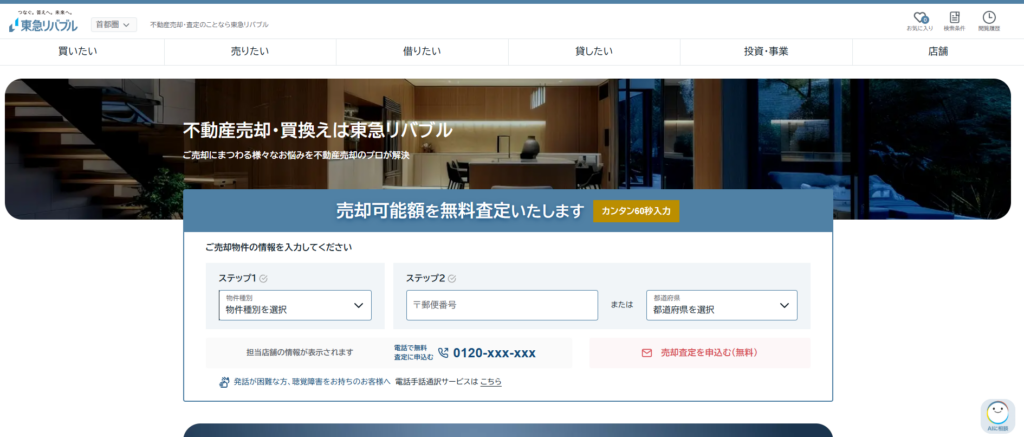1024x437 pixels.
Task: Open the 貸したい menu
Action: click(594, 52)
